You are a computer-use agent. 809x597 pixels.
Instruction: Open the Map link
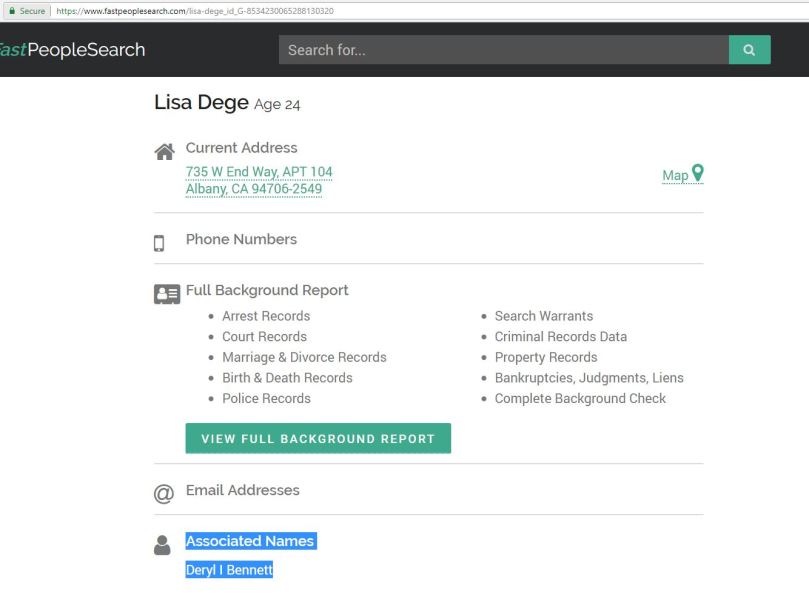675,175
